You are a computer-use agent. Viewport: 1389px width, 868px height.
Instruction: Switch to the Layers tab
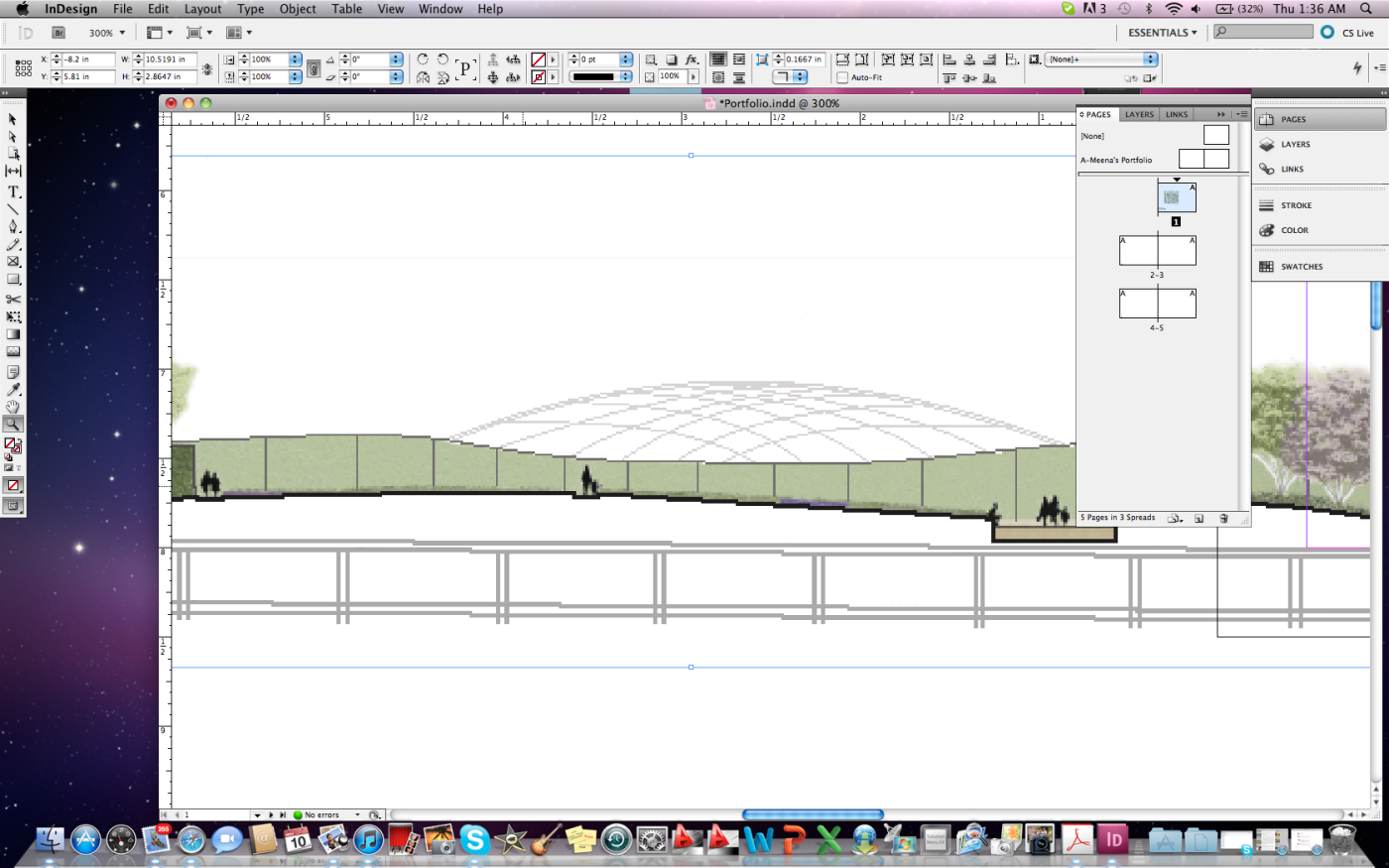pyautogui.click(x=1139, y=114)
